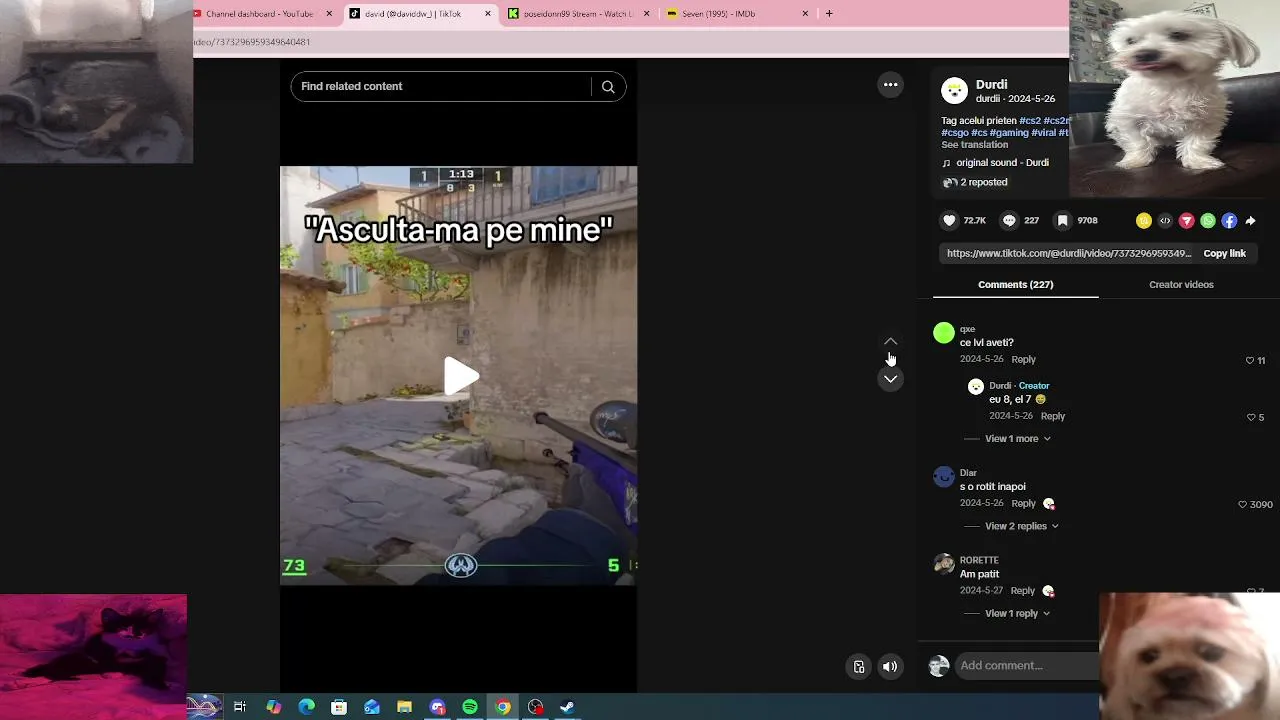Reply to Durdi's creator comment
The image size is (1280, 720).
[1052, 417]
